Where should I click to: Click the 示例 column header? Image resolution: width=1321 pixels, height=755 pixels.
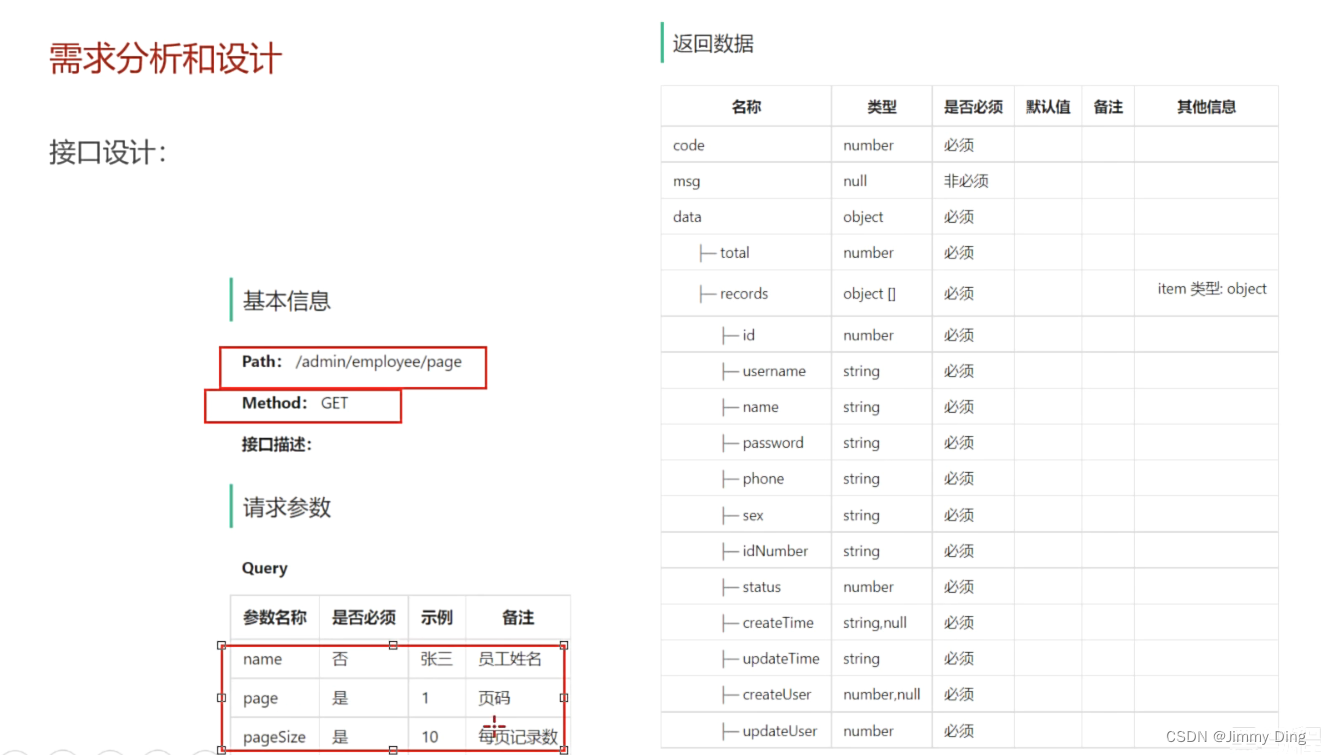(437, 618)
